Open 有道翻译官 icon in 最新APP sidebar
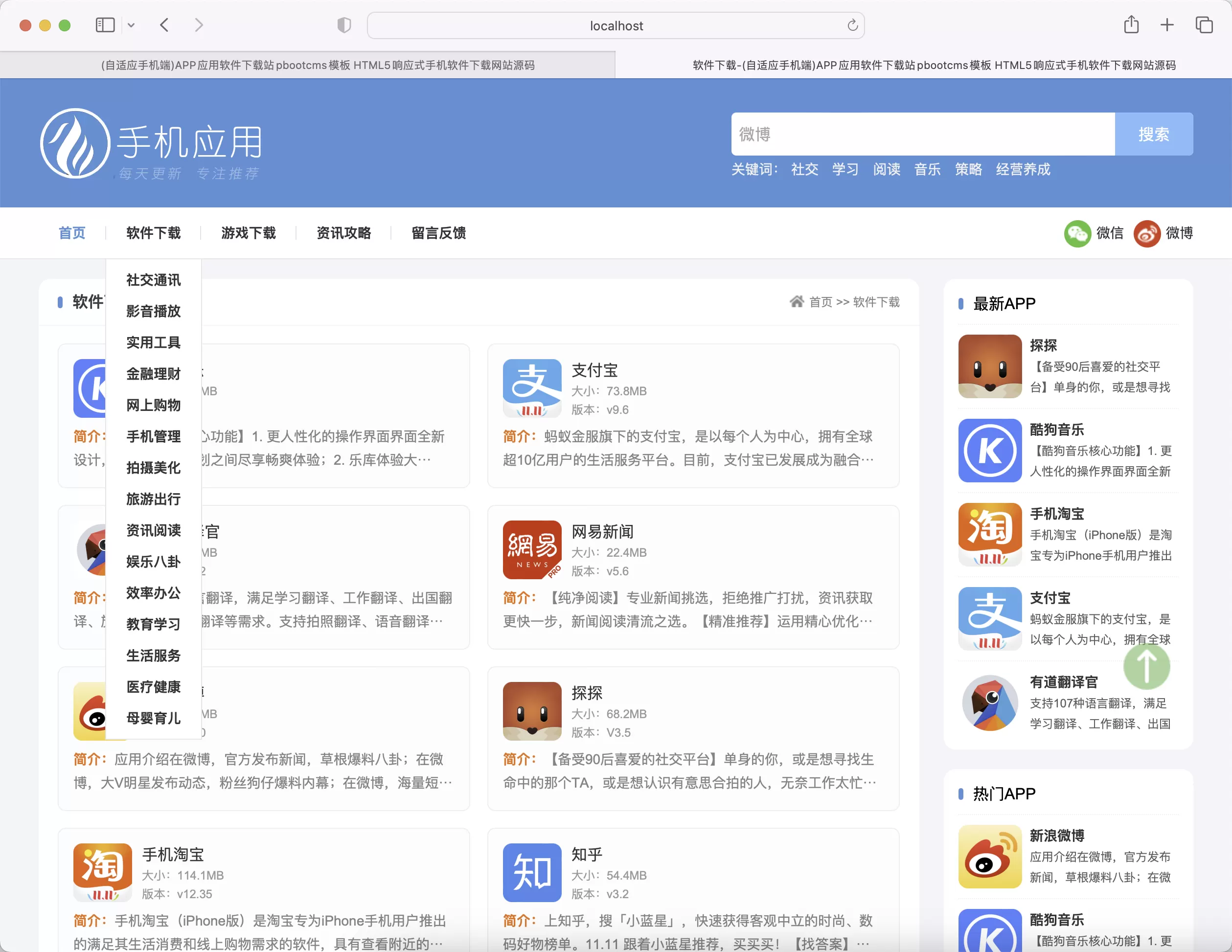 tap(990, 703)
